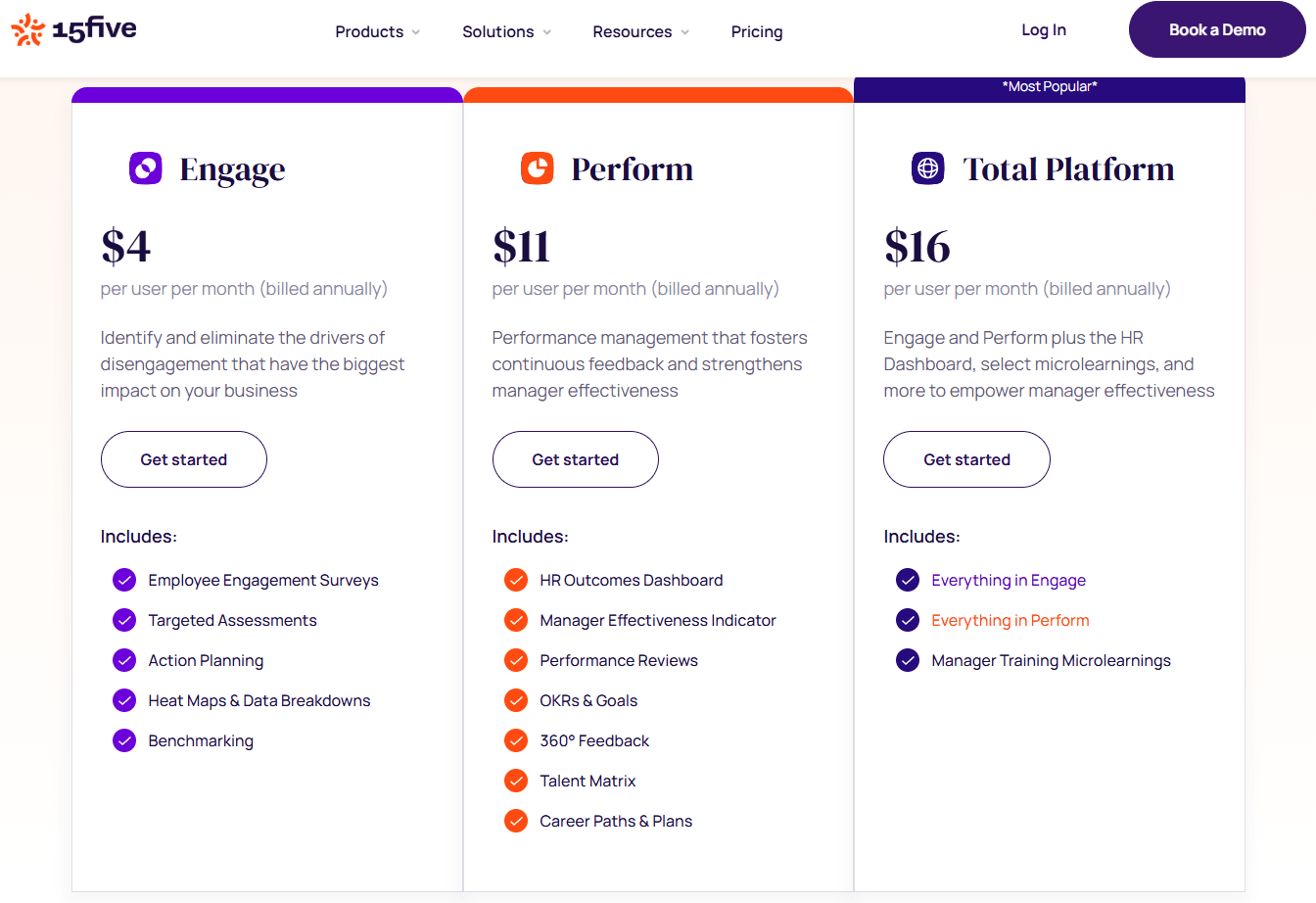Click checkmark beside 360° Feedback
The image size is (1316, 903).
tap(516, 741)
